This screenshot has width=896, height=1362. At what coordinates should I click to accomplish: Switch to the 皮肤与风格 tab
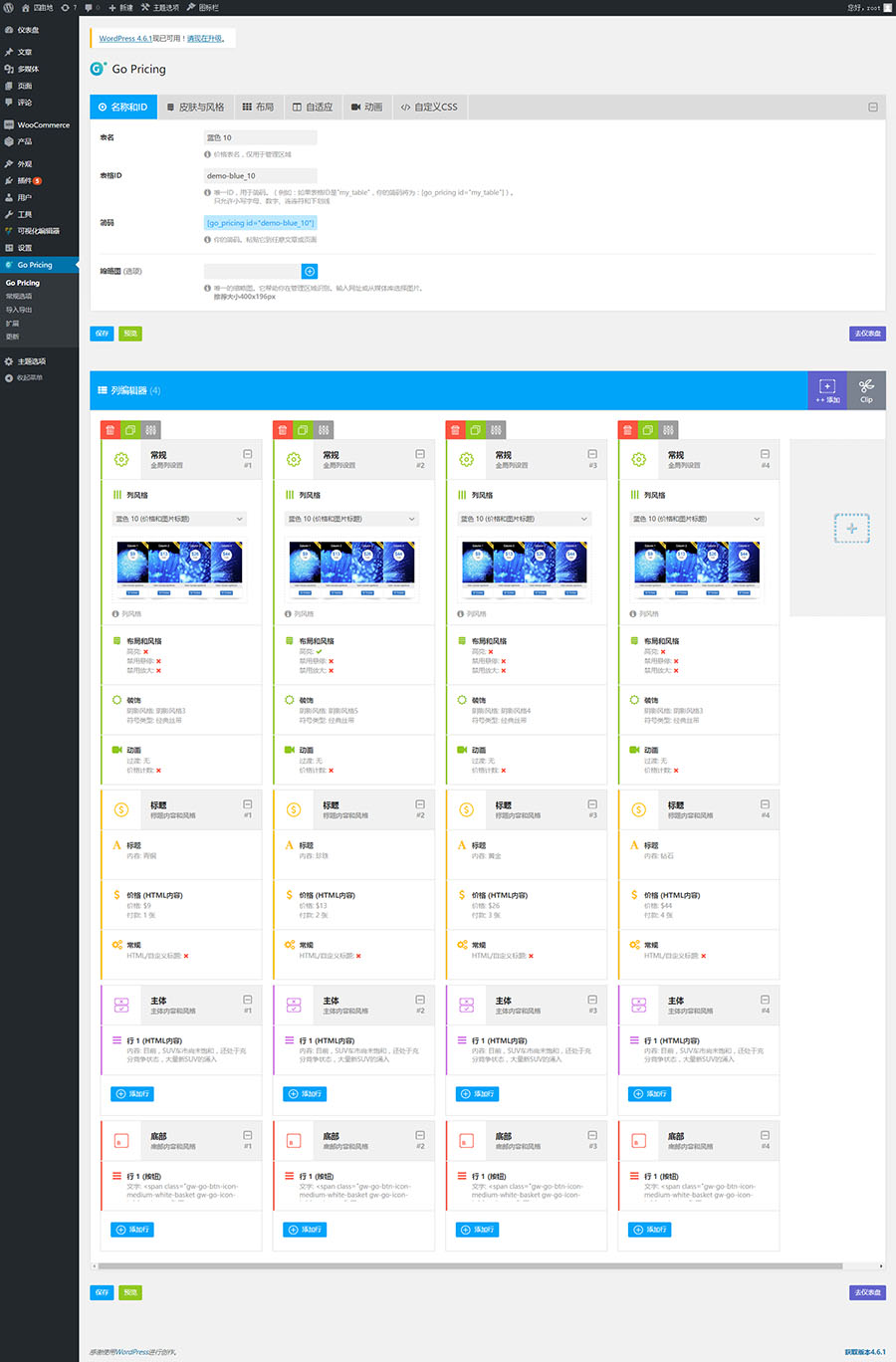(x=195, y=107)
